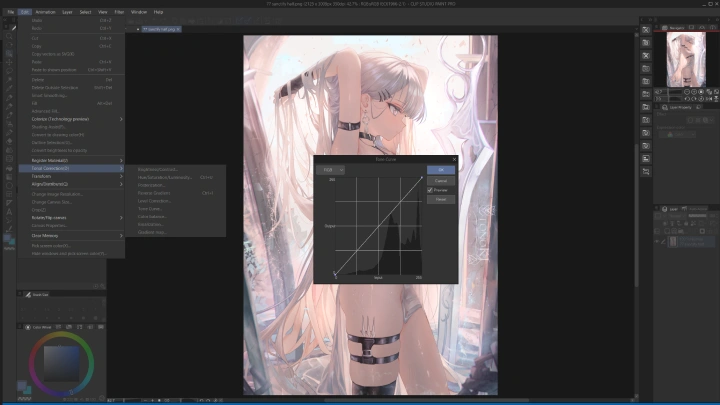Choose Hue/Saturation/Luminosity in the submenu
Viewport: 720px width, 405px height.
[x=165, y=177]
